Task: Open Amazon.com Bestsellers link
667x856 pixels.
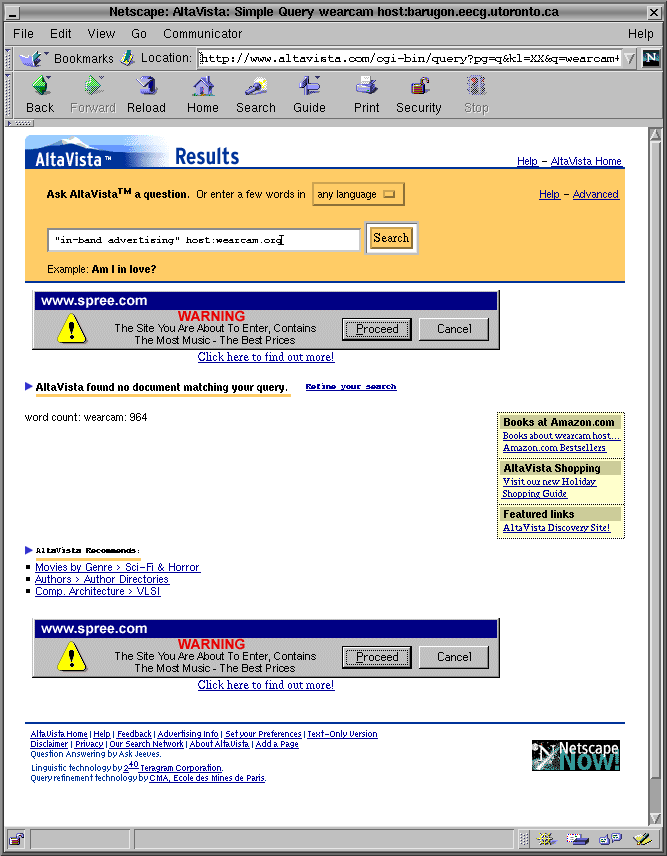Action: coord(554,448)
